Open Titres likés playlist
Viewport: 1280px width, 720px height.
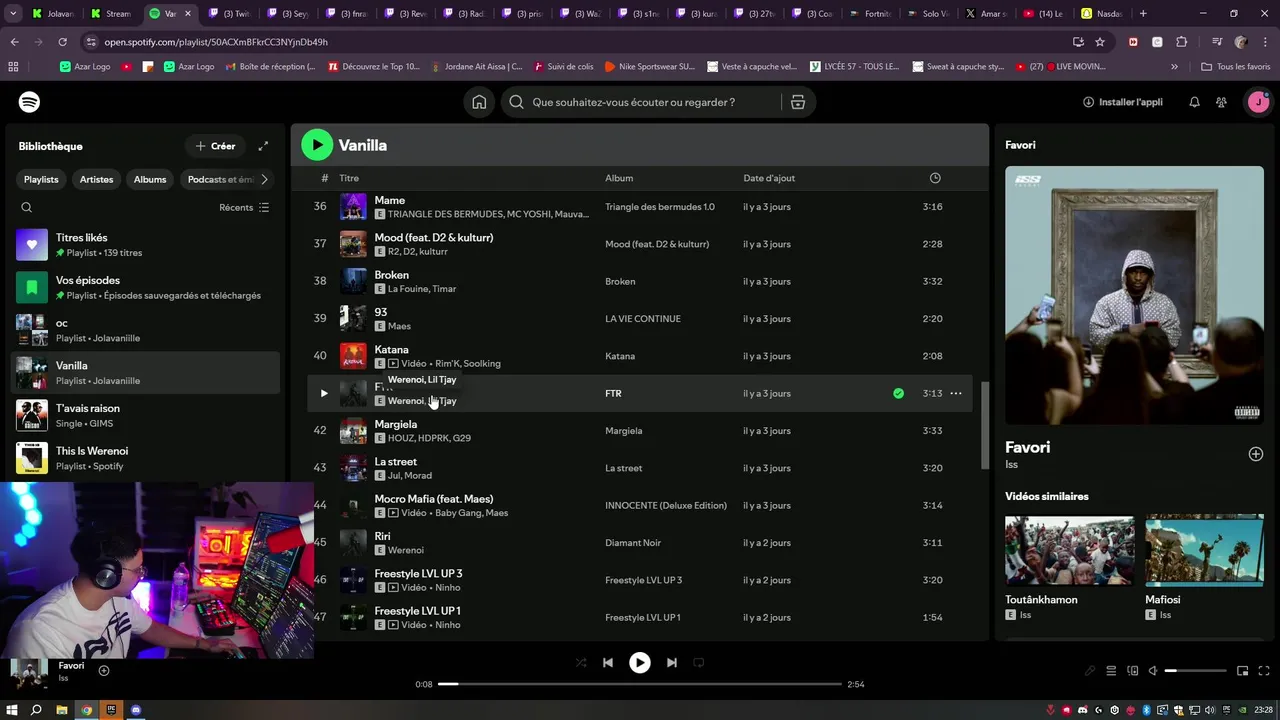point(146,245)
